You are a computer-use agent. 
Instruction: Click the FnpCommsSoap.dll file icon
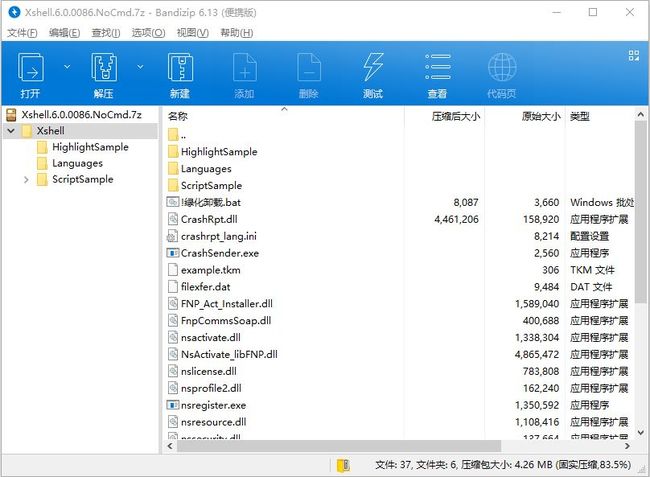pos(172,320)
